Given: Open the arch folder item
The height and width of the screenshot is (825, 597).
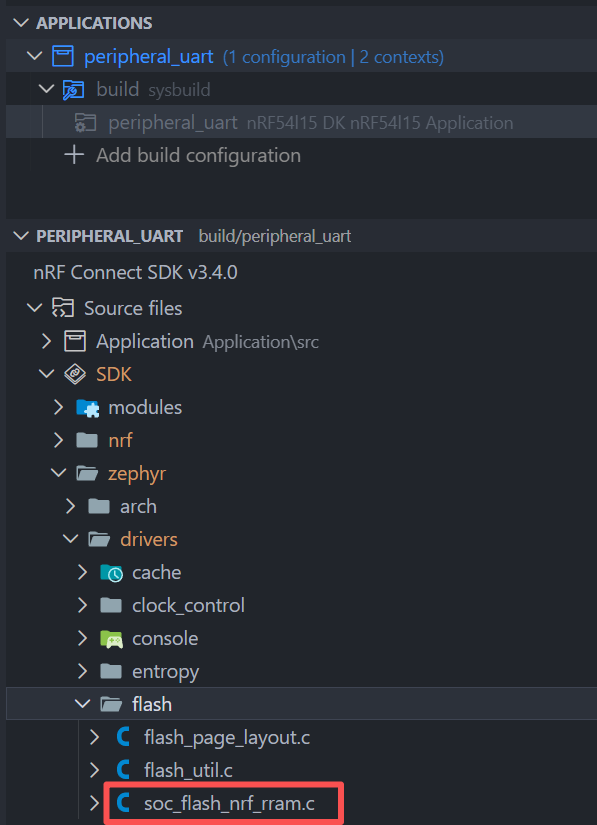Looking at the screenshot, I should coord(138,506).
